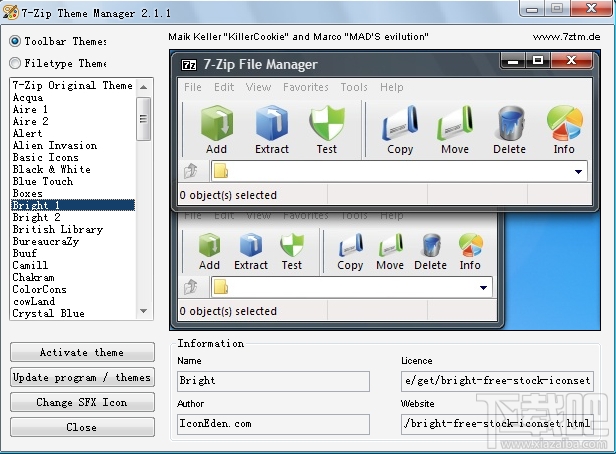
Task: Open Help menu in large preview
Action: click(391, 87)
